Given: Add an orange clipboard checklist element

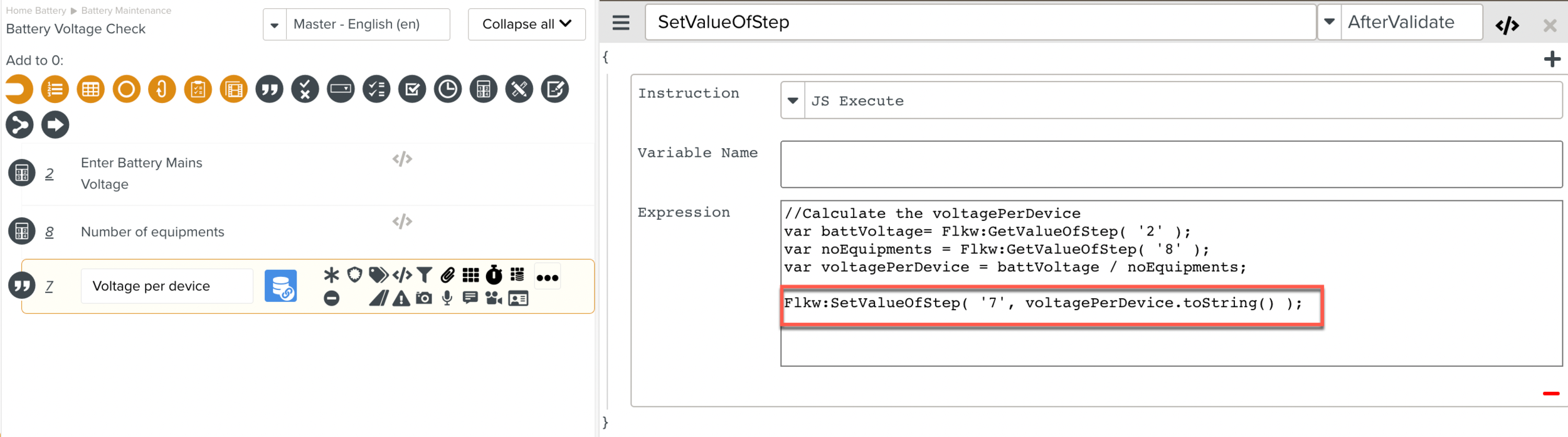Looking at the screenshot, I should coord(198,89).
